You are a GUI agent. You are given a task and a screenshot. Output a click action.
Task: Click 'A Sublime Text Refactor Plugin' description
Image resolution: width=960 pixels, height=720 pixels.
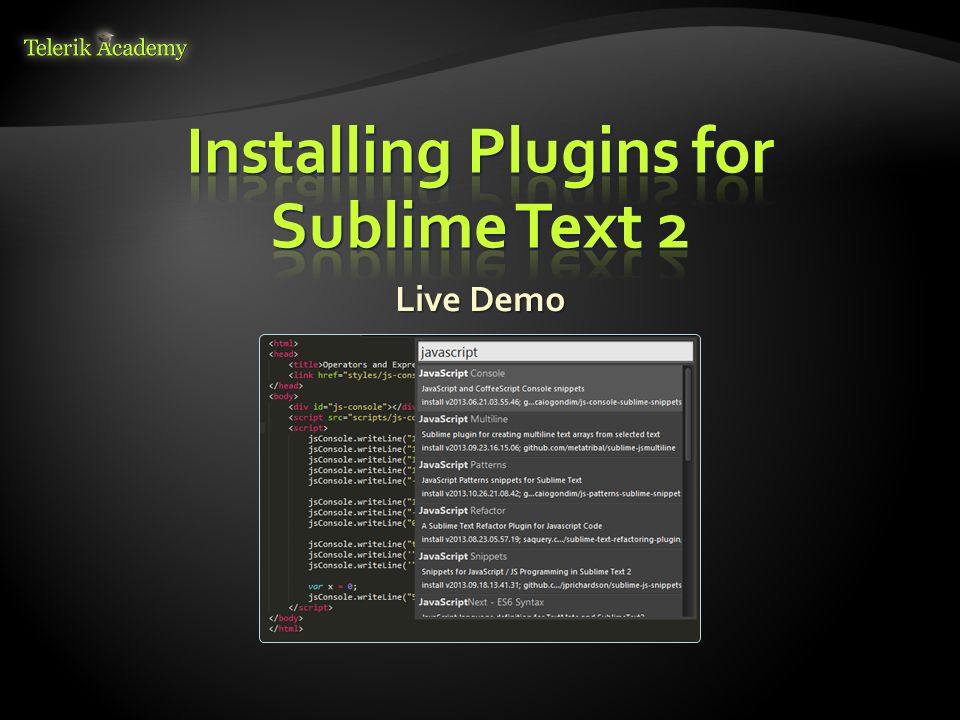tap(511, 526)
